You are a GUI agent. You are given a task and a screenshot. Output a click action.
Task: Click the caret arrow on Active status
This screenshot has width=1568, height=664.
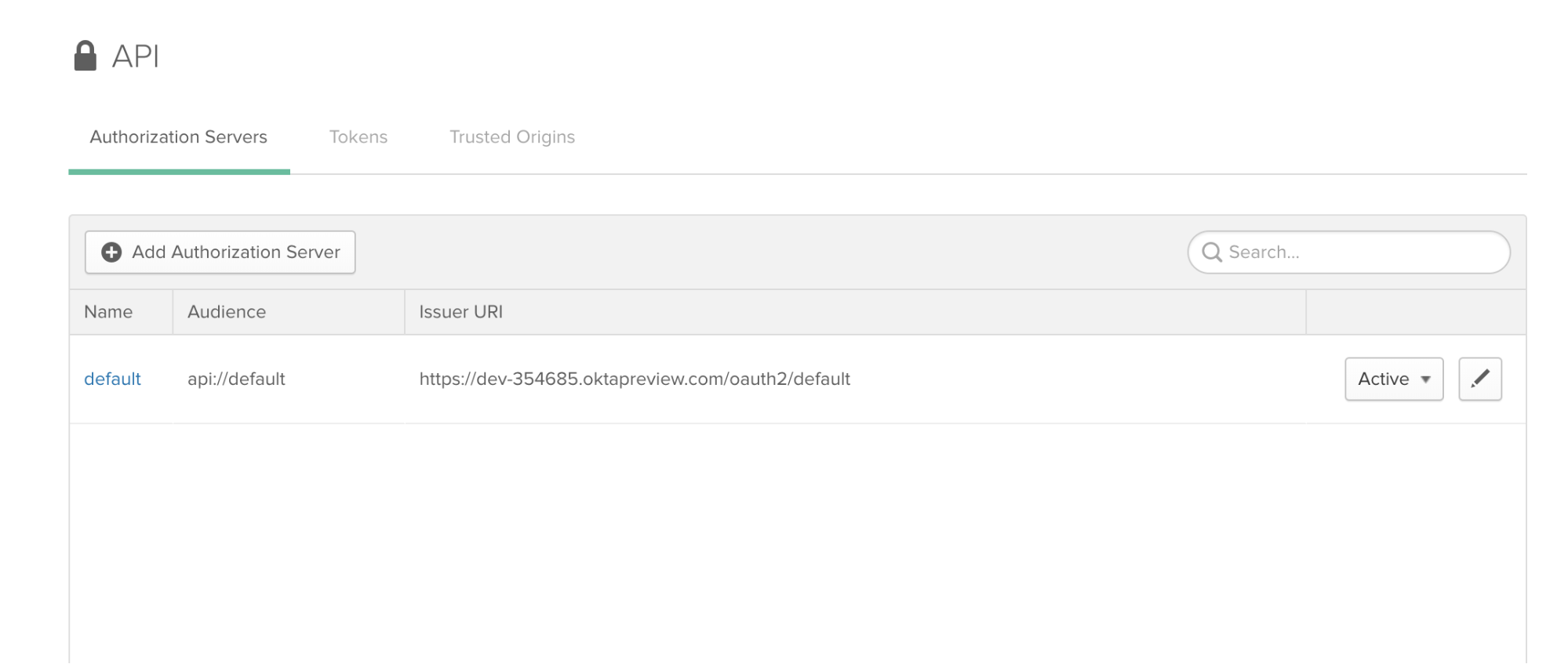pyautogui.click(x=1425, y=379)
